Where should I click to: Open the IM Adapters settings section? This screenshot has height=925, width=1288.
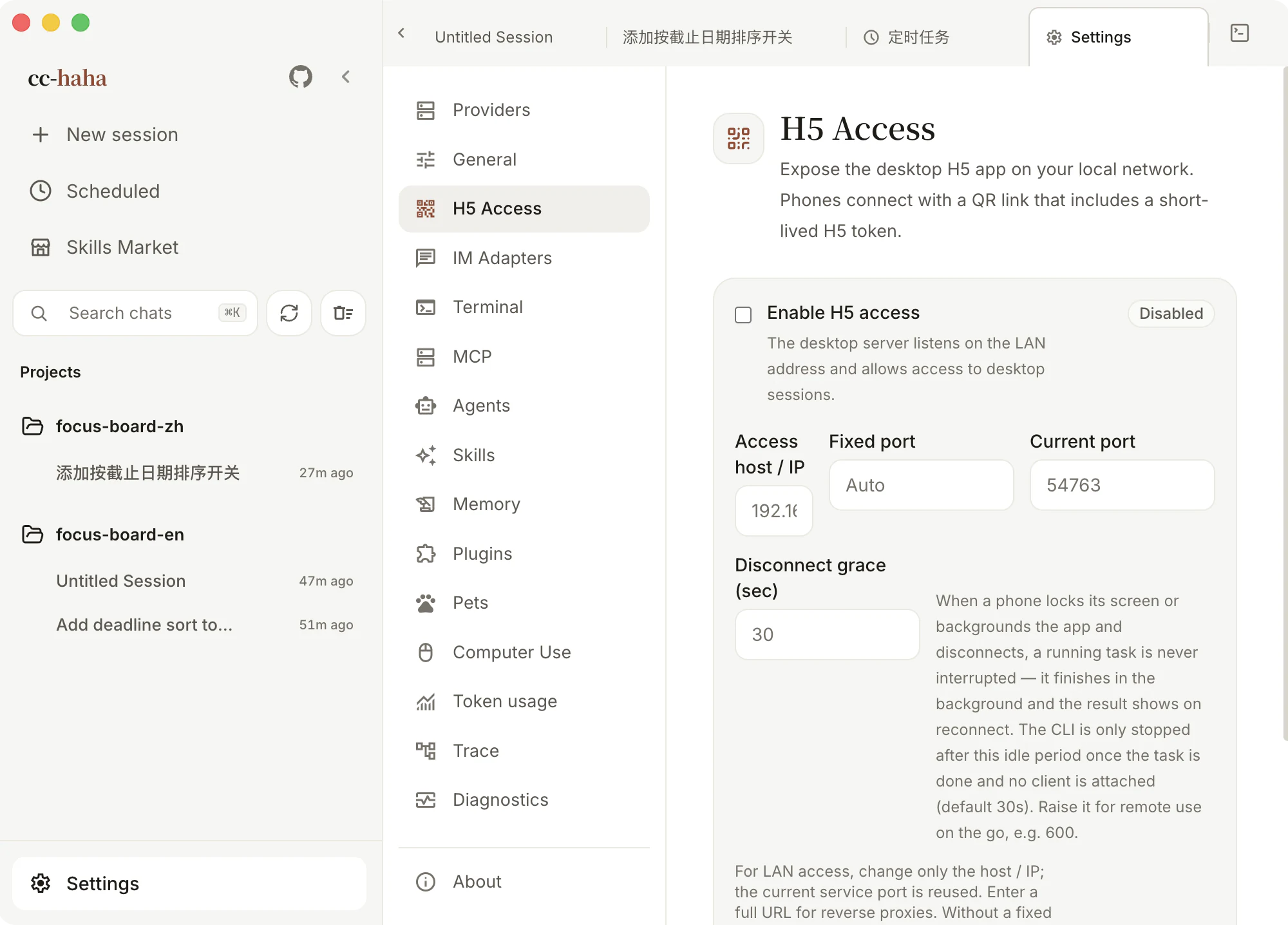click(x=524, y=258)
